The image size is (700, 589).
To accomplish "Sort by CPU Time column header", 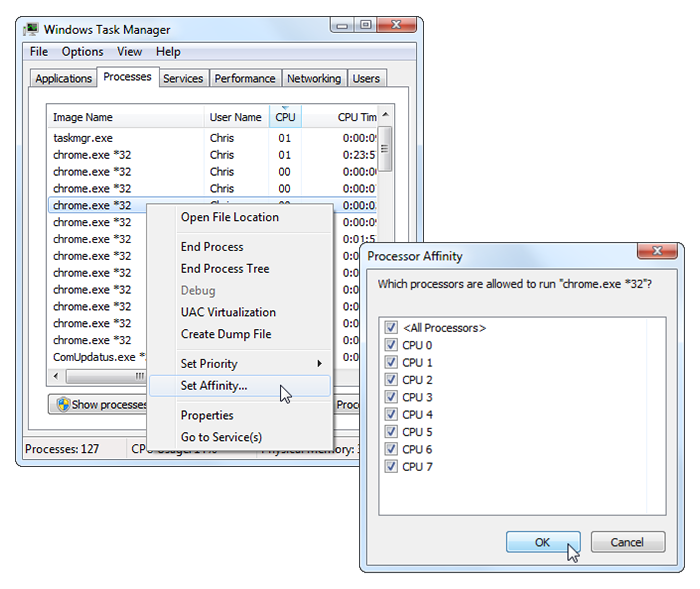I will pos(340,117).
